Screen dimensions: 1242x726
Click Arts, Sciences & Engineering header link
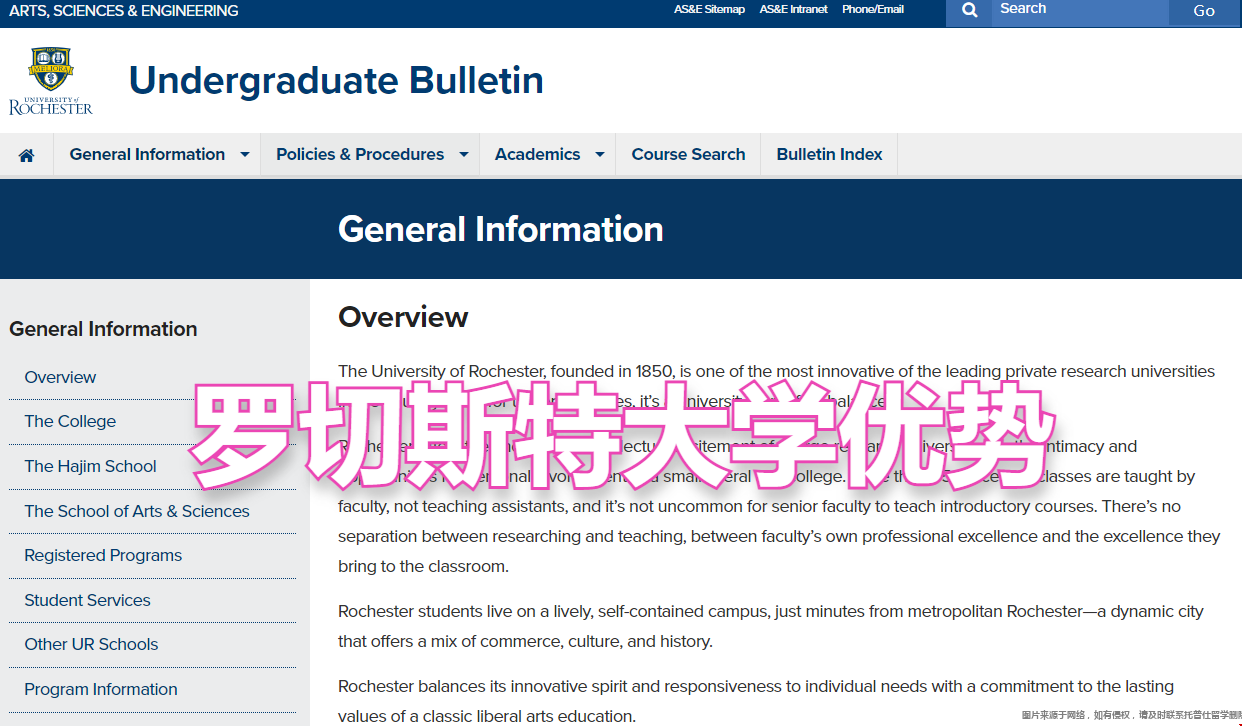pyautogui.click(x=124, y=11)
